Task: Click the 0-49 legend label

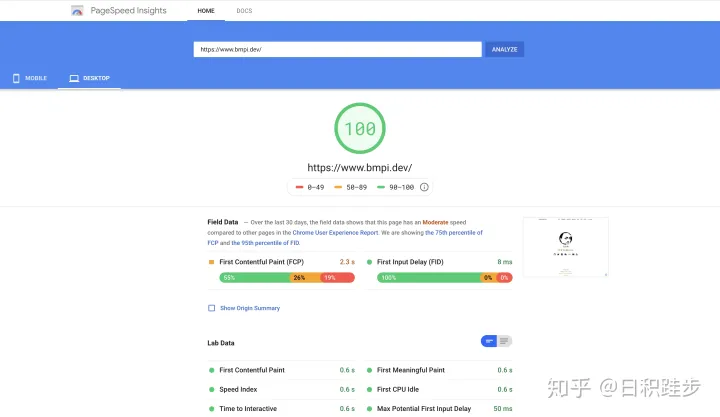Action: coord(315,187)
